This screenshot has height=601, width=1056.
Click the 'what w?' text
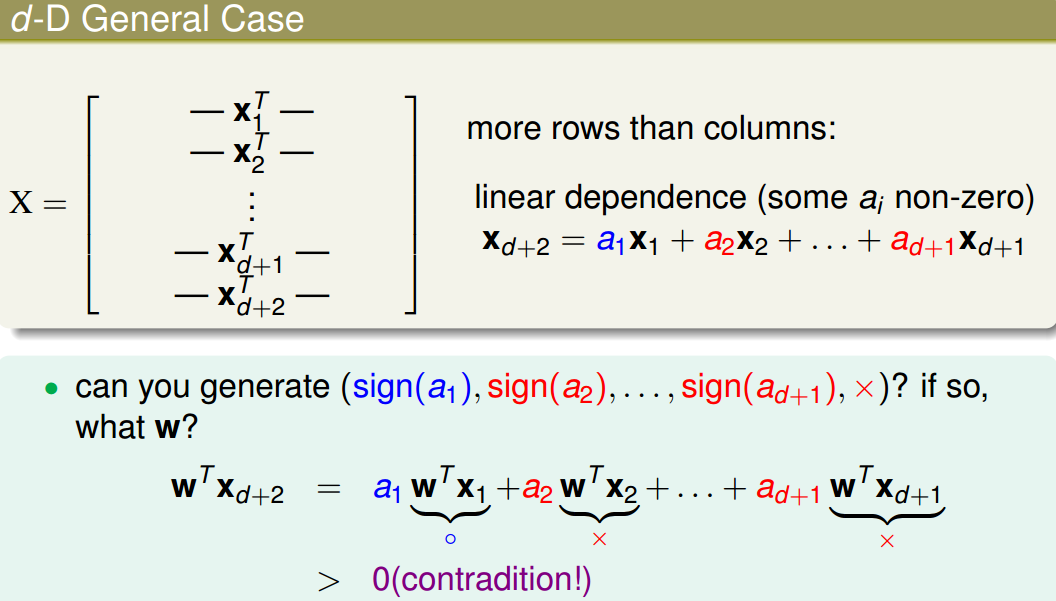(137, 427)
